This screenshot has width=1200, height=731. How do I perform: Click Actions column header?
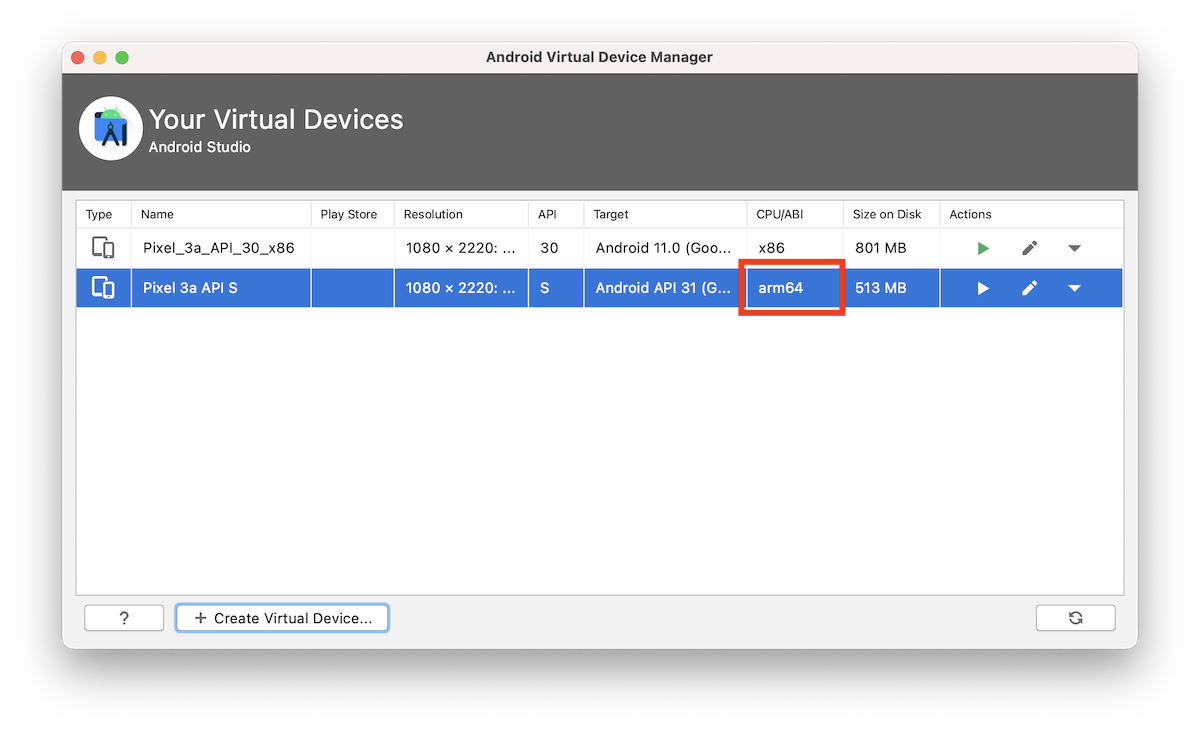(x=1031, y=214)
